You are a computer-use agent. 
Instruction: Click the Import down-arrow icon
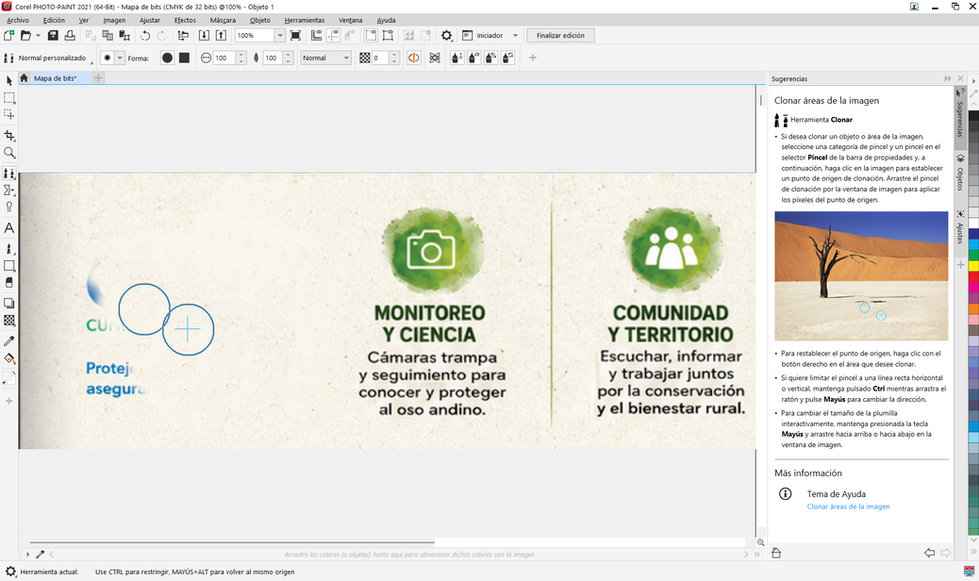coord(204,36)
